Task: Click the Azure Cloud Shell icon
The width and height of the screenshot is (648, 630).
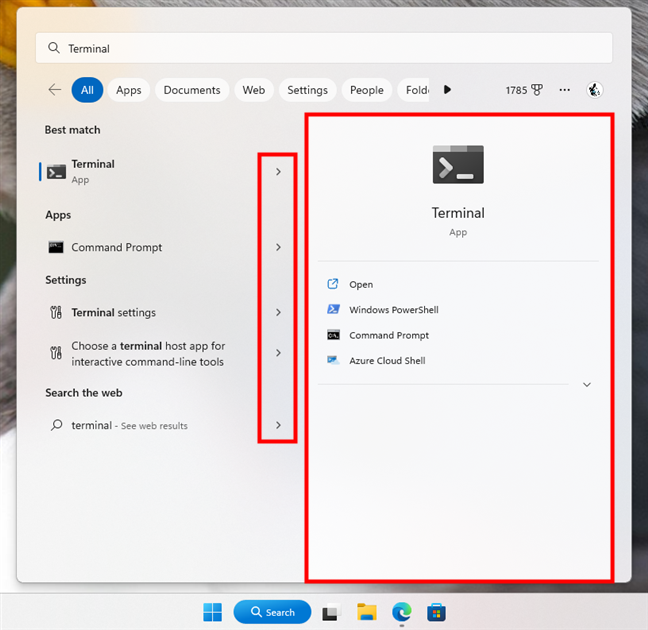Action: coord(333,360)
